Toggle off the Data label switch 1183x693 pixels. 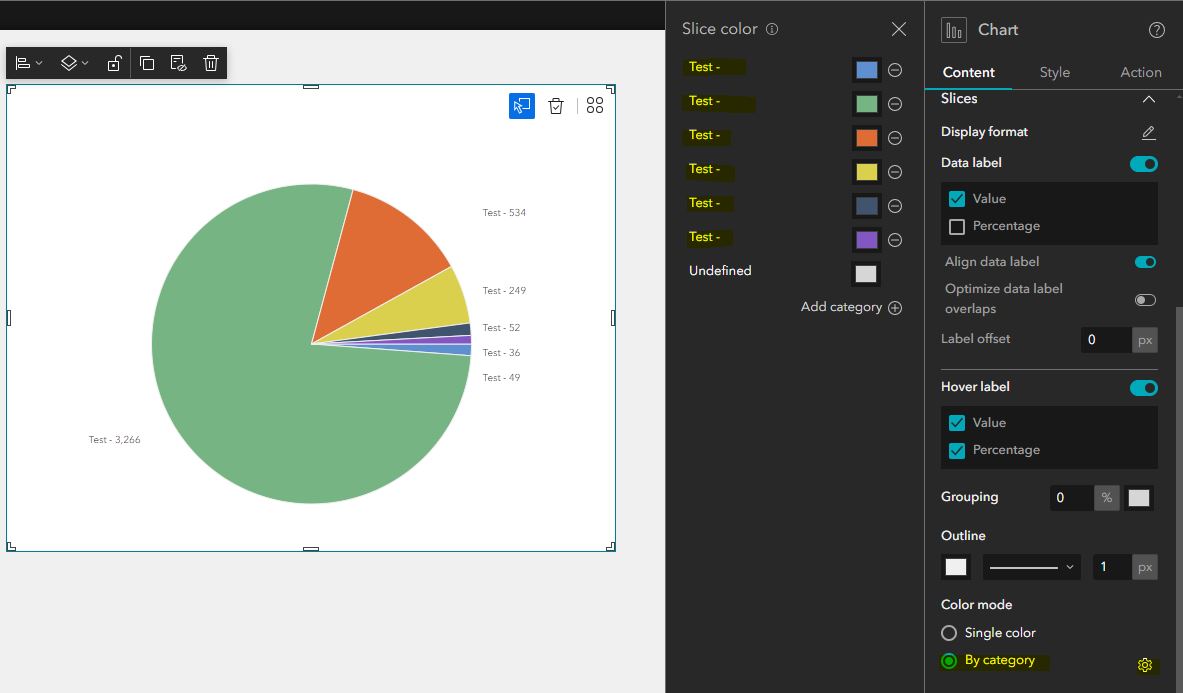(1143, 163)
